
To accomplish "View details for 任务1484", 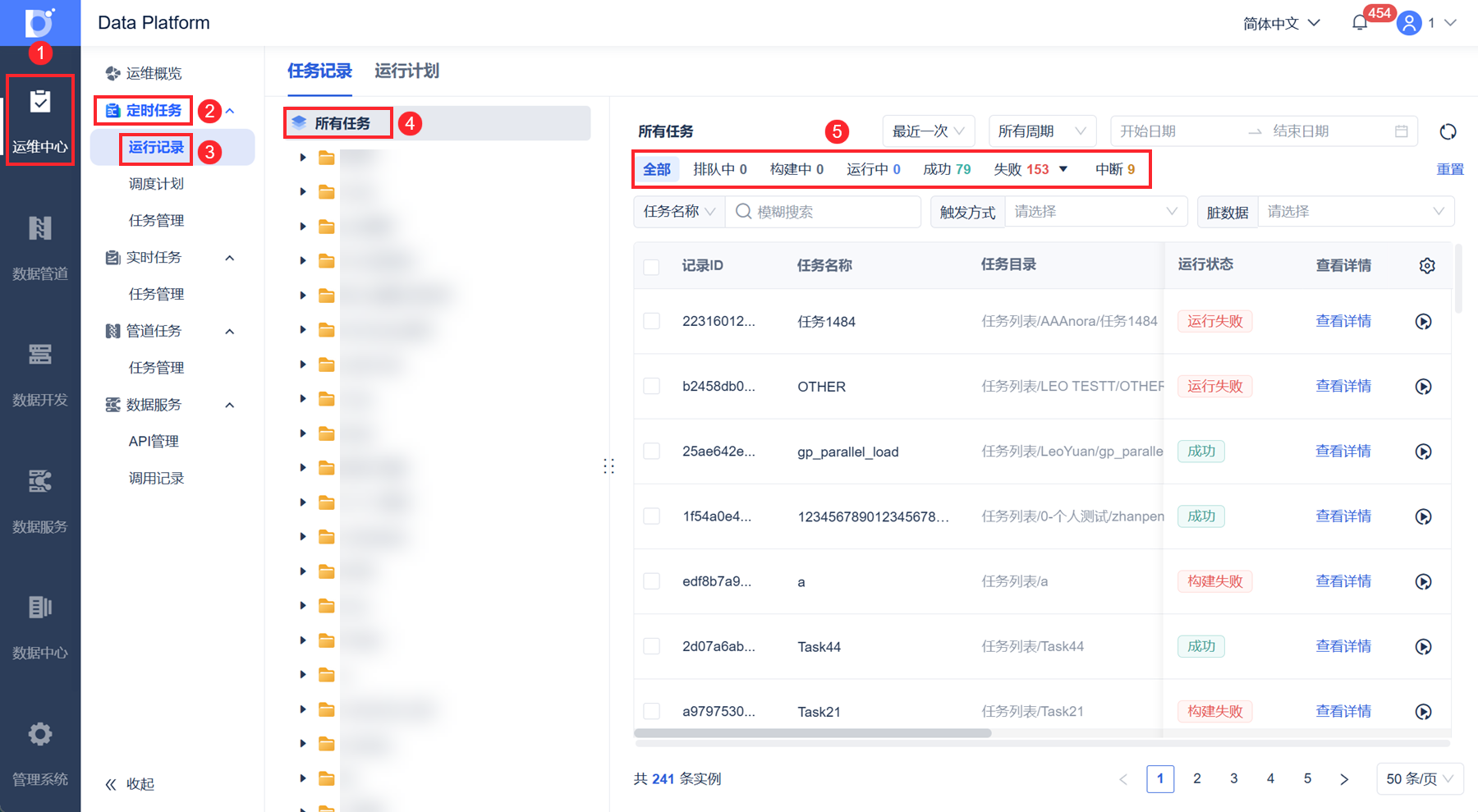I will (x=1343, y=321).
